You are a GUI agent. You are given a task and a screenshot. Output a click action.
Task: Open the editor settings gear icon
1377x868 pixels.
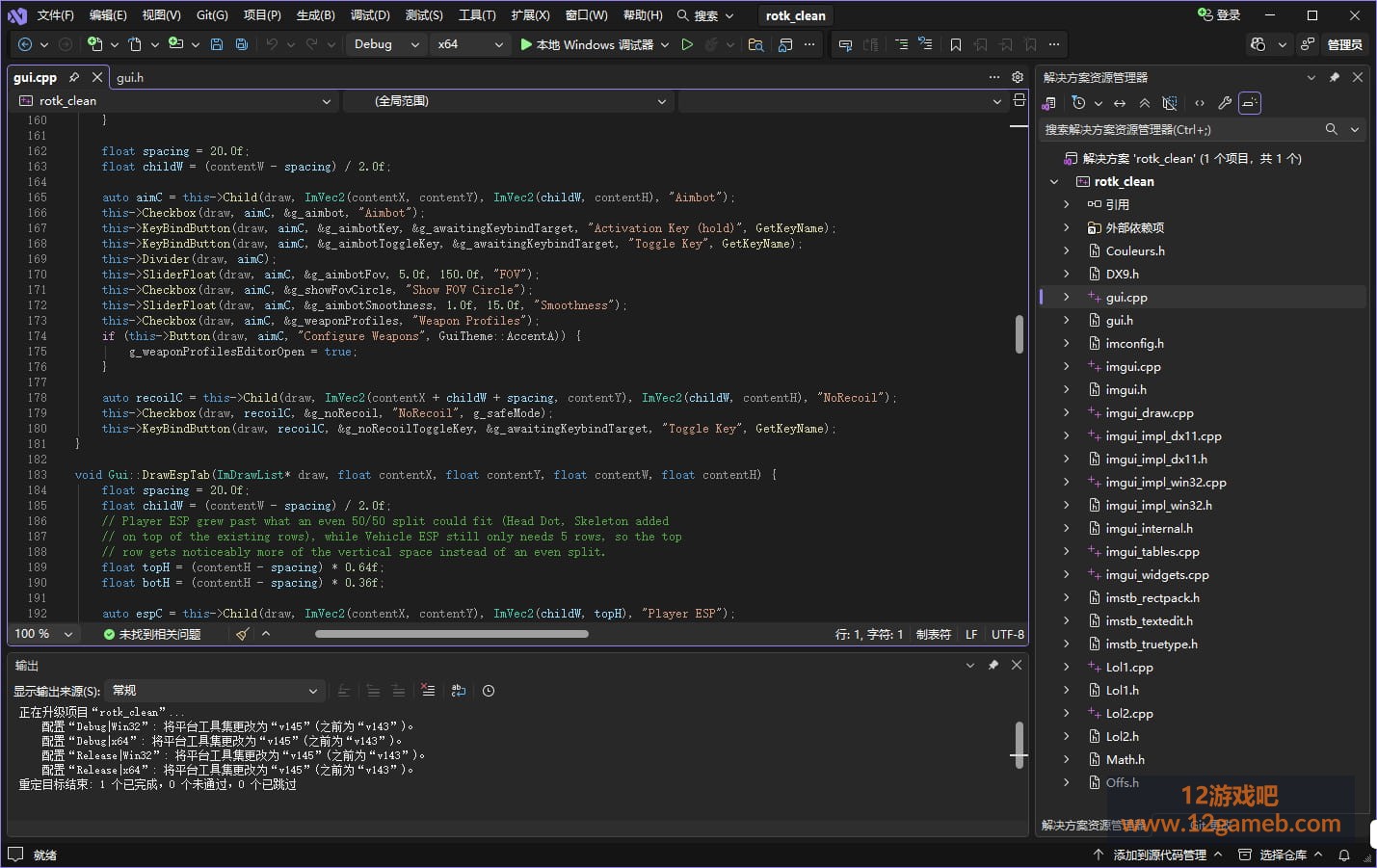(1018, 77)
